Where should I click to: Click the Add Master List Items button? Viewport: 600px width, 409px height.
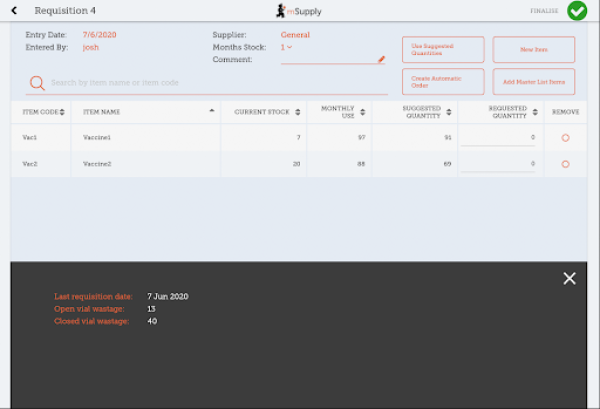[x=533, y=81]
